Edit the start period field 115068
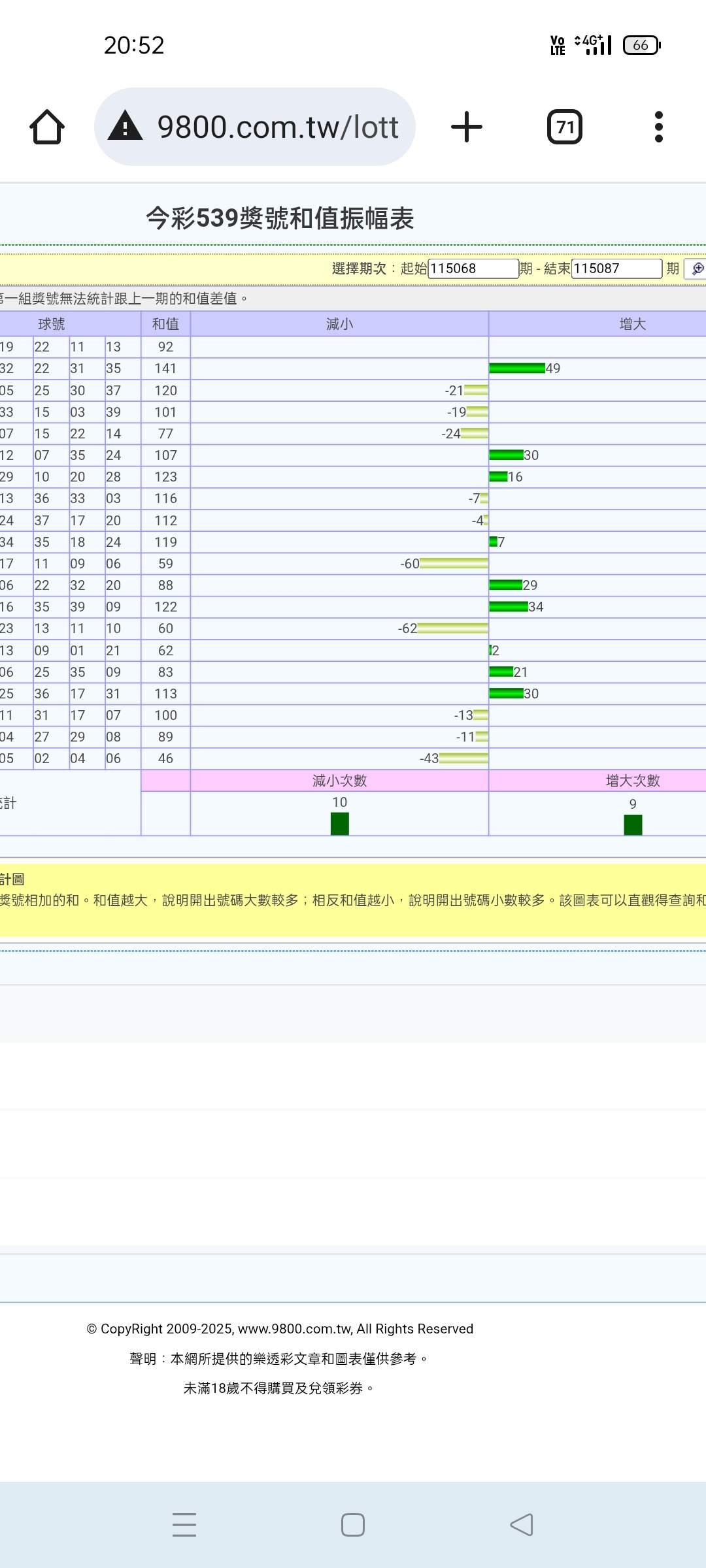The height and width of the screenshot is (1568, 706). pos(473,269)
